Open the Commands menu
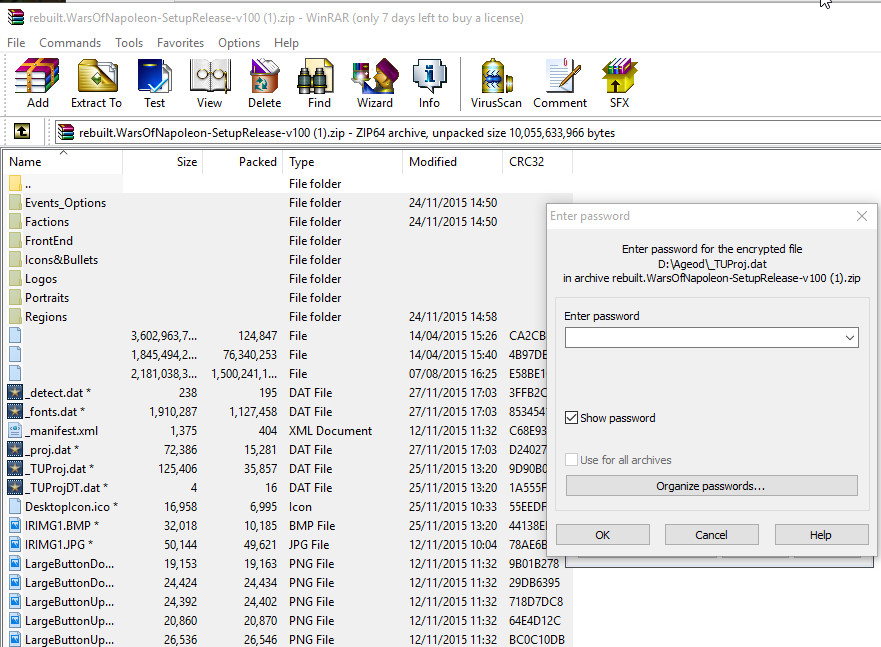Screen dimensions: 881x647 [x=70, y=43]
